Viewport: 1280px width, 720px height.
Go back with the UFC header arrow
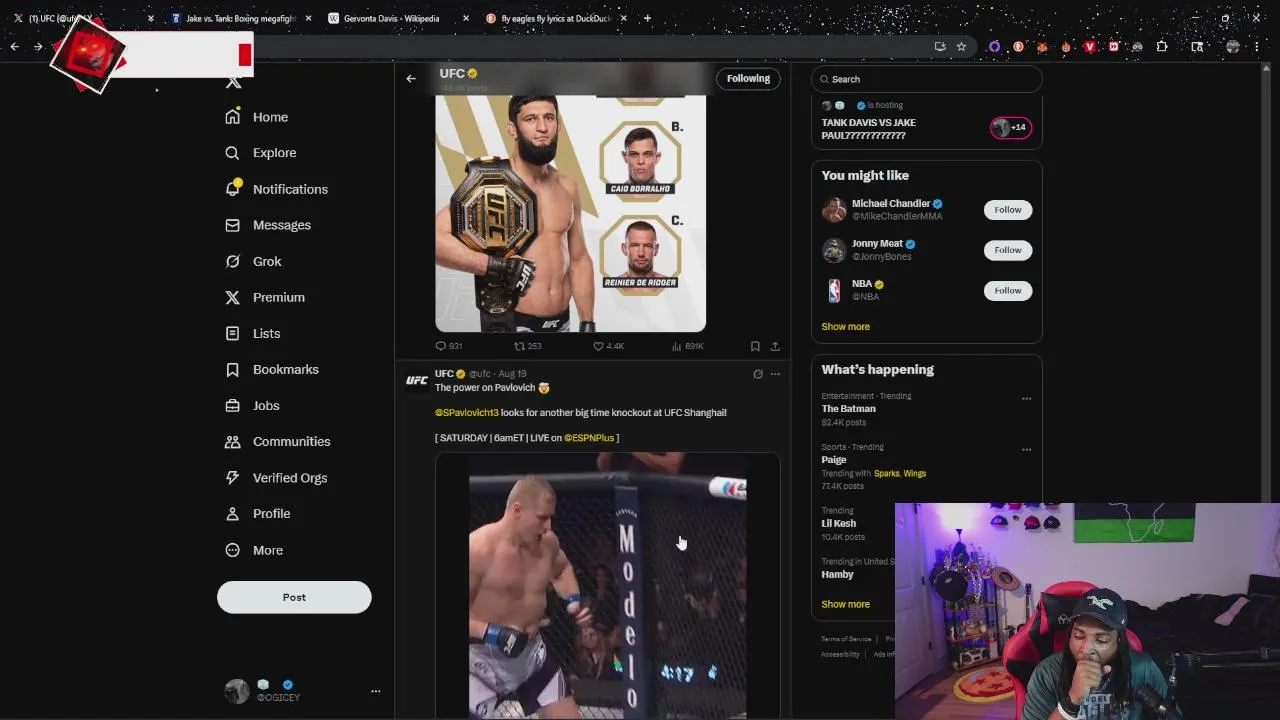coord(411,78)
